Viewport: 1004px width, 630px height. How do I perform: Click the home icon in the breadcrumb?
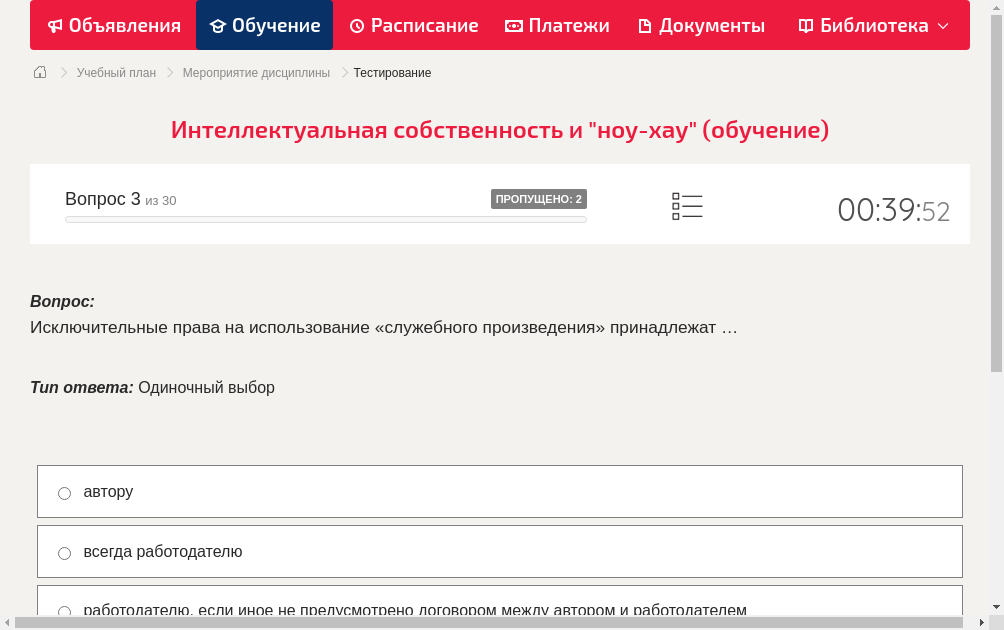(39, 72)
